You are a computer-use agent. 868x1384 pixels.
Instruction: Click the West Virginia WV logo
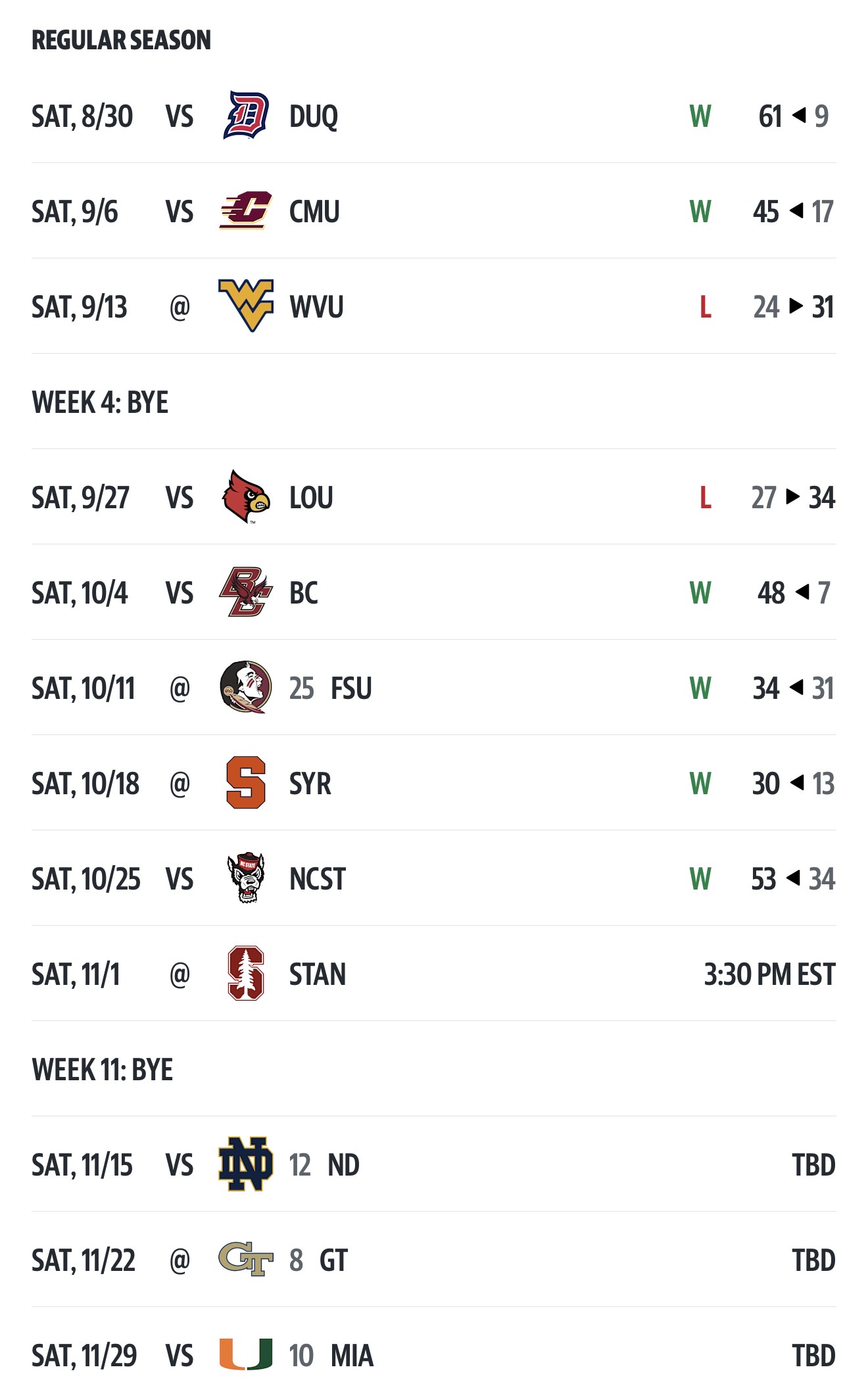click(246, 306)
